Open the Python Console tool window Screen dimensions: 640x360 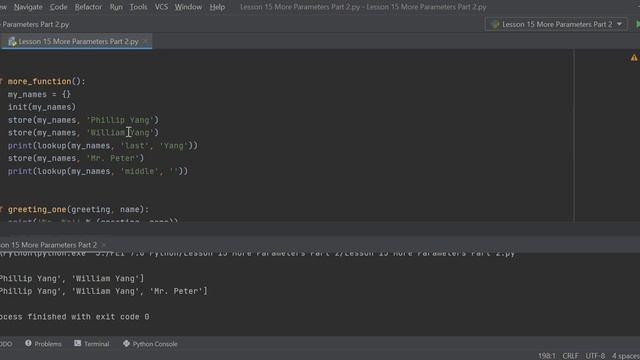click(150, 344)
